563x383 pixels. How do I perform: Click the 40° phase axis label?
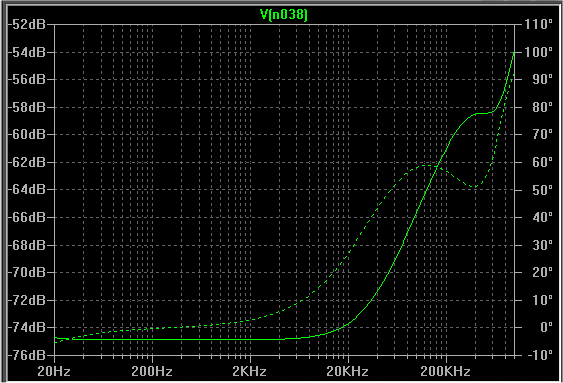542,217
